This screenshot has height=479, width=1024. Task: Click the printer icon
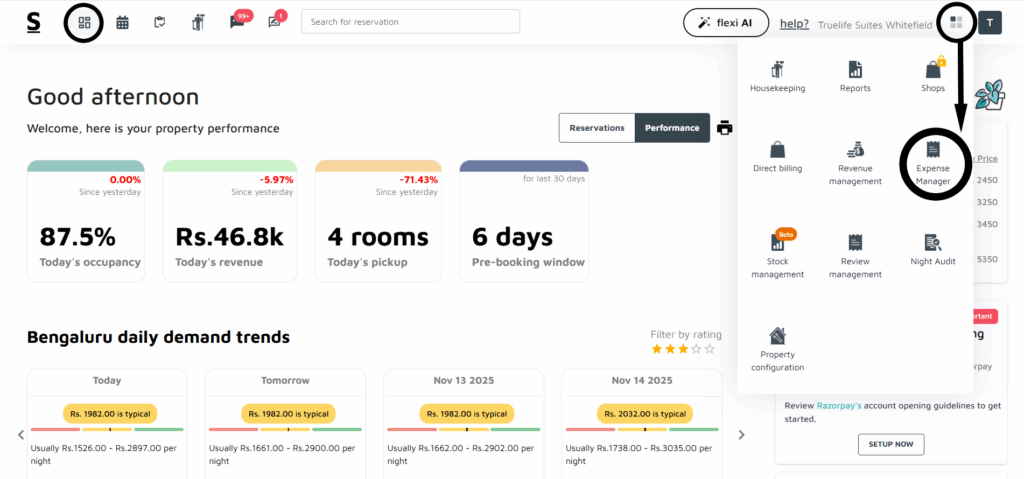tap(725, 128)
